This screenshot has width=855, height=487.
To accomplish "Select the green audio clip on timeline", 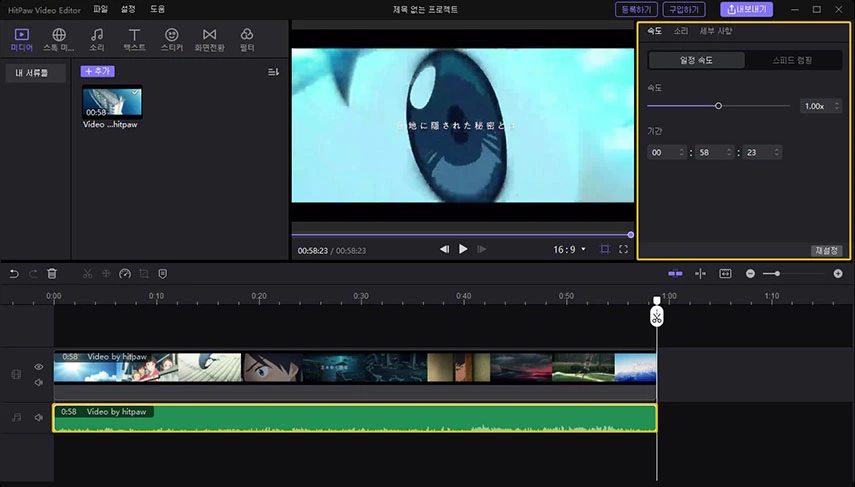I will (354, 418).
